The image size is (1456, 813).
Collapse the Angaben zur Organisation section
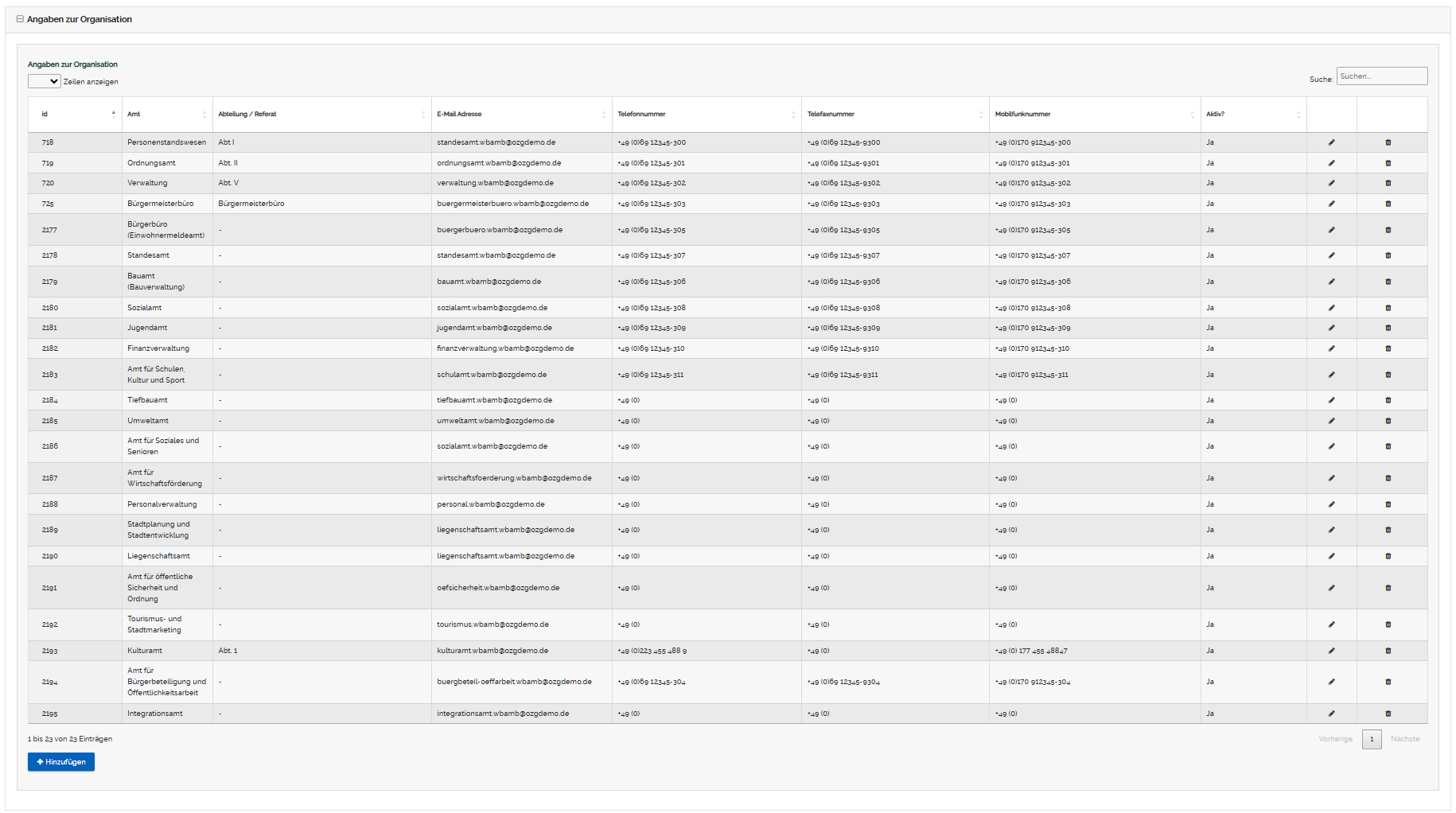(20, 19)
